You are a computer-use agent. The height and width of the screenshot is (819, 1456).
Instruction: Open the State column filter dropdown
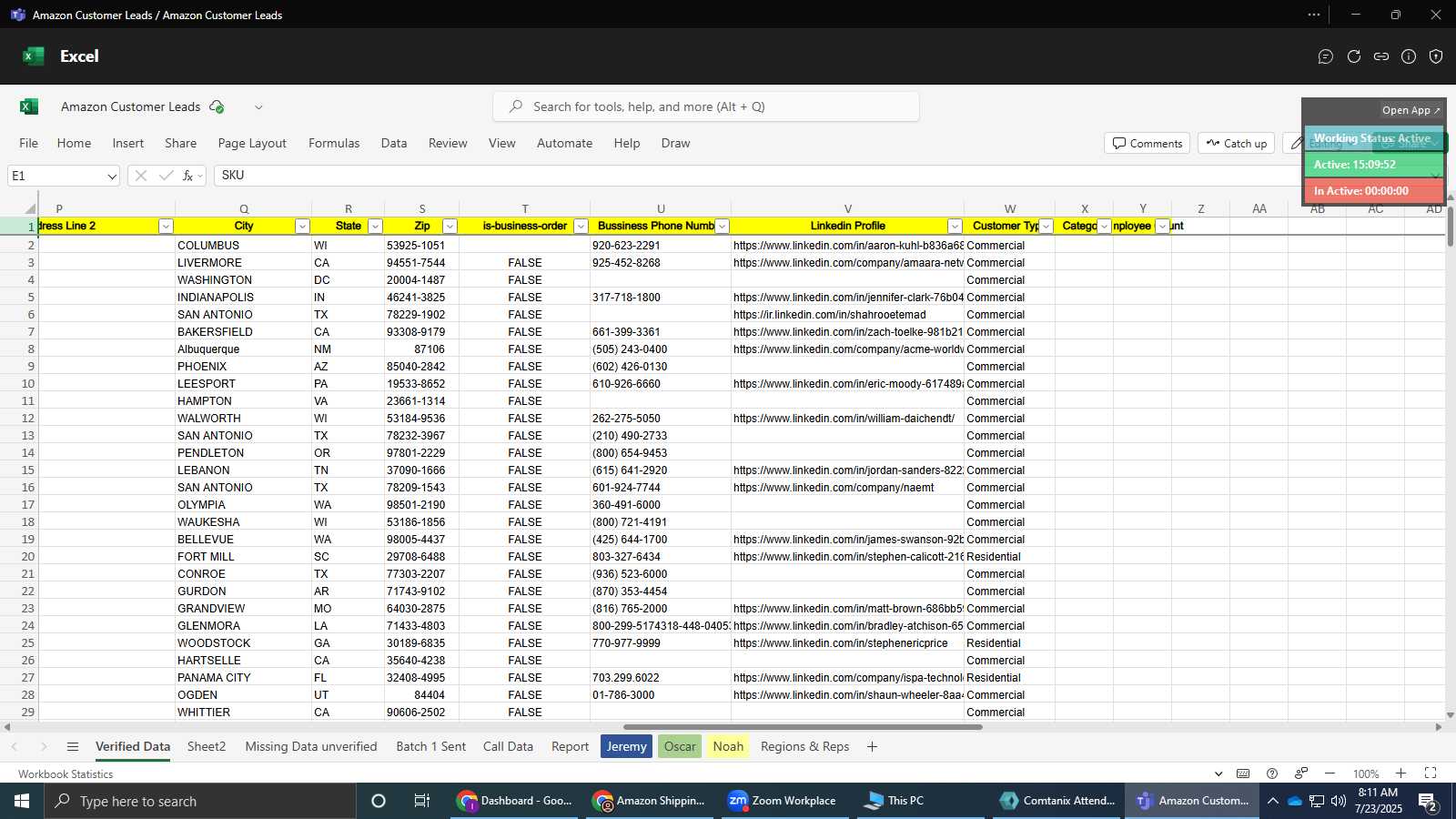(x=375, y=226)
